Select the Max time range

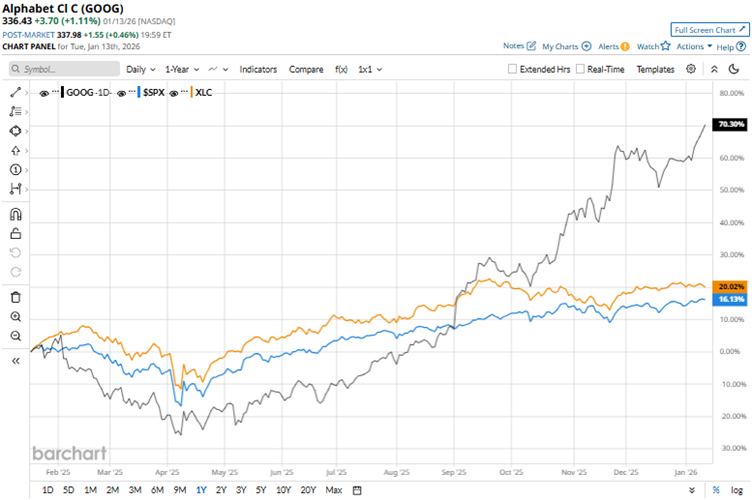[334, 490]
